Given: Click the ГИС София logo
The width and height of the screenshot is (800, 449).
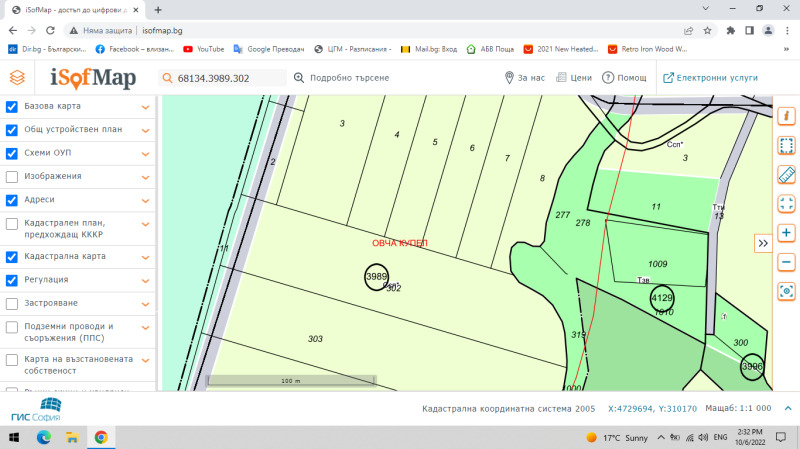Looking at the screenshot, I should [36, 410].
